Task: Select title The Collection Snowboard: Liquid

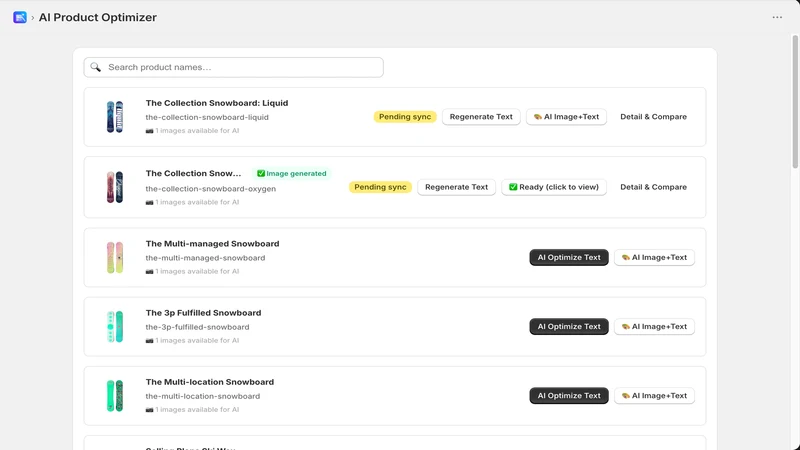Action: (217, 103)
